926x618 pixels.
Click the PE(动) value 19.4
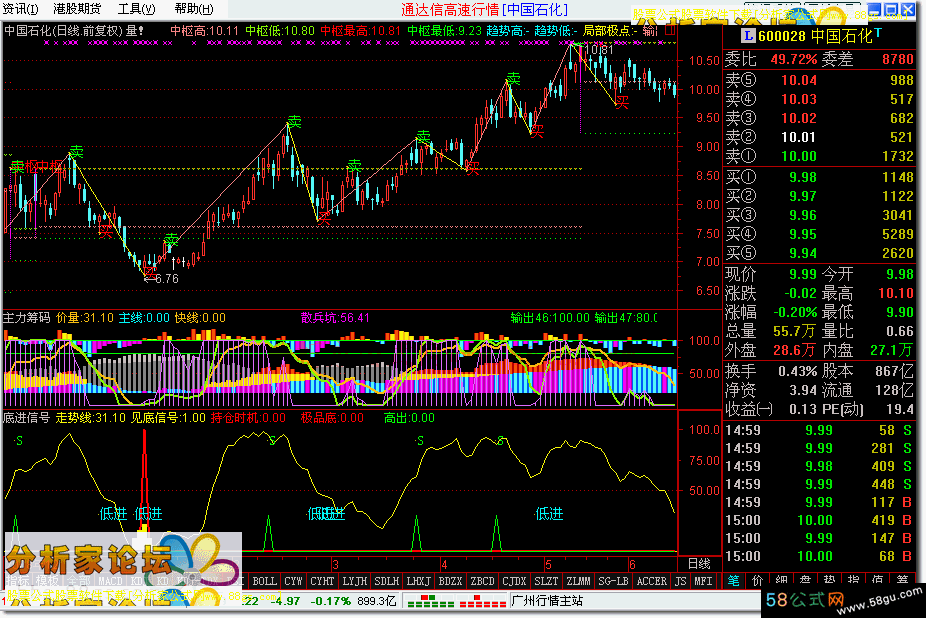pos(900,409)
